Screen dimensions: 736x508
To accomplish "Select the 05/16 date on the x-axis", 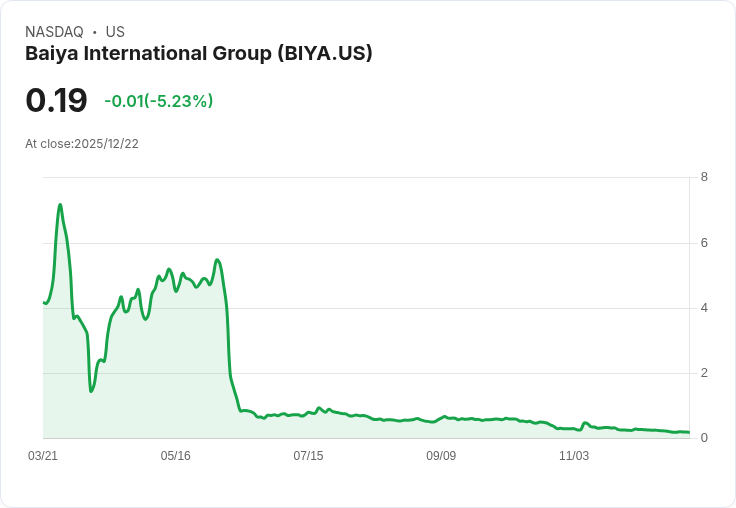I will pyautogui.click(x=175, y=456).
